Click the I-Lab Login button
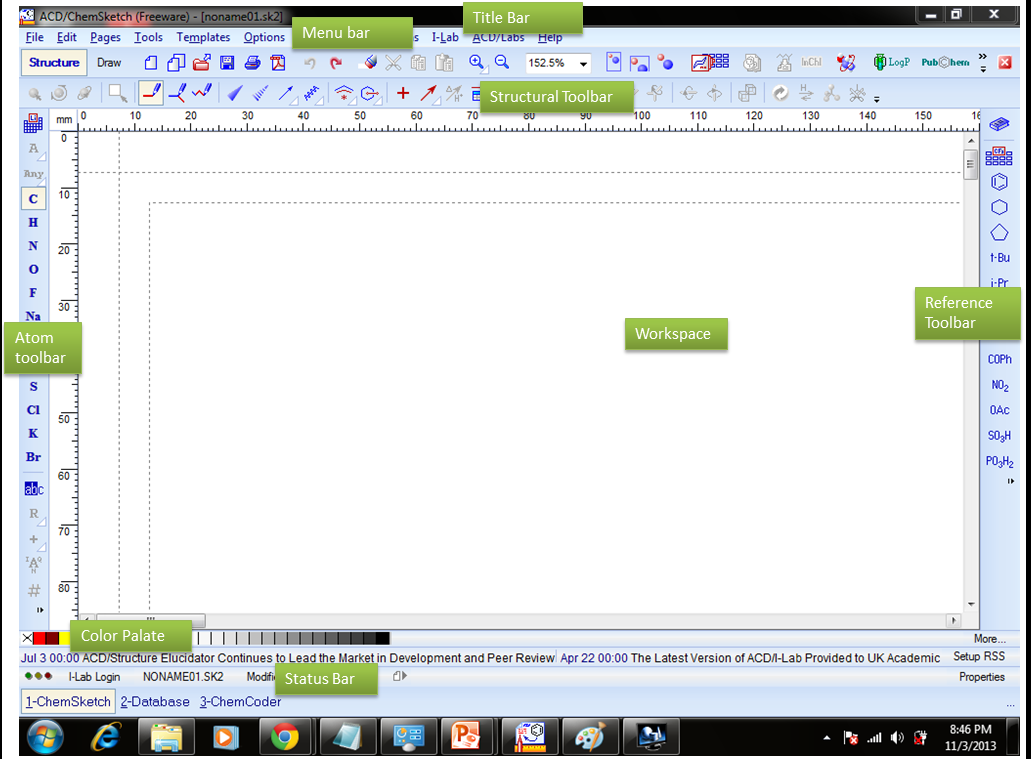The image size is (1031, 759). point(94,676)
